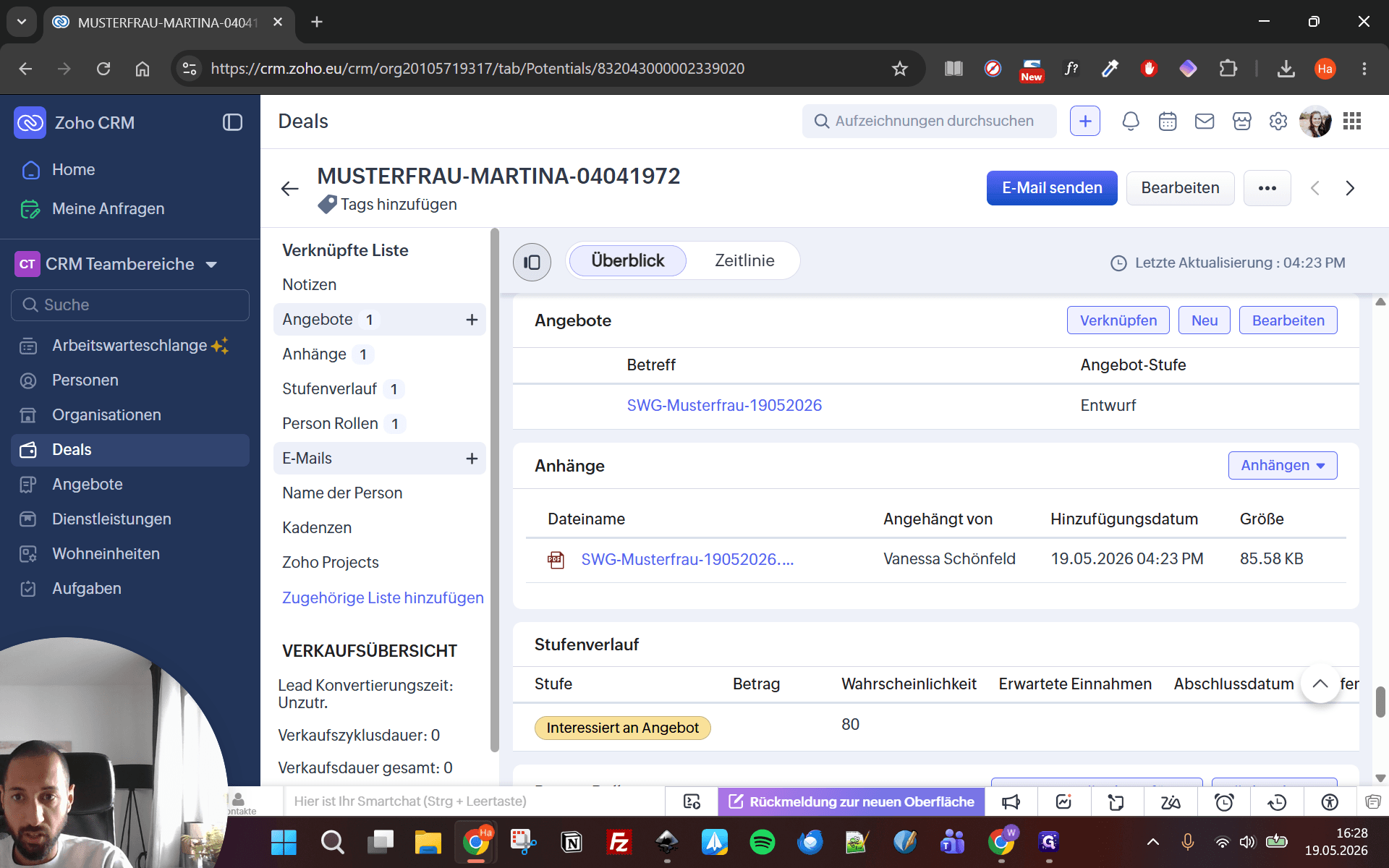The image size is (1389, 868).
Task: Add a new Angebote entry via plus
Action: pos(472,320)
